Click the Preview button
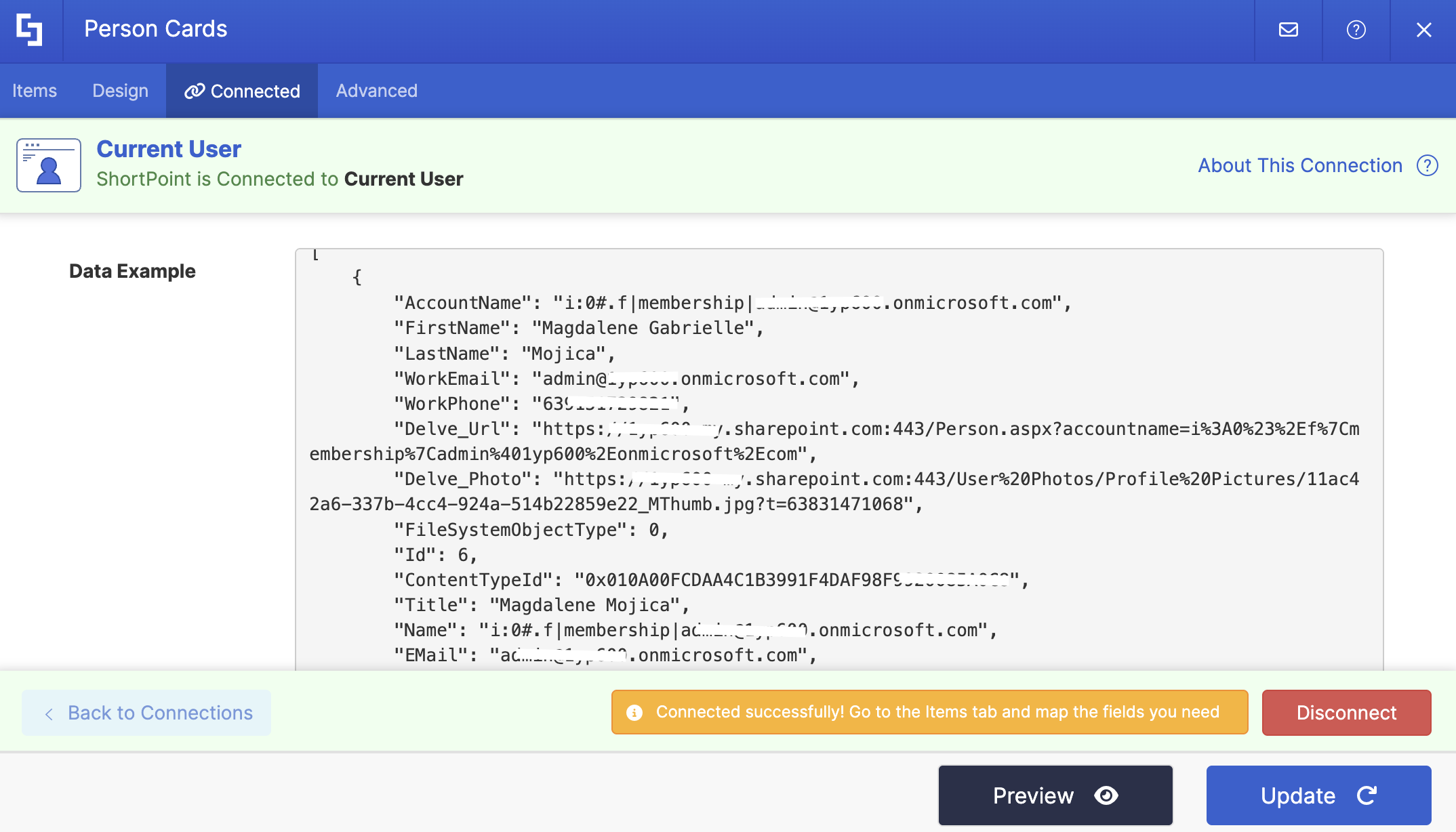 click(x=1055, y=795)
